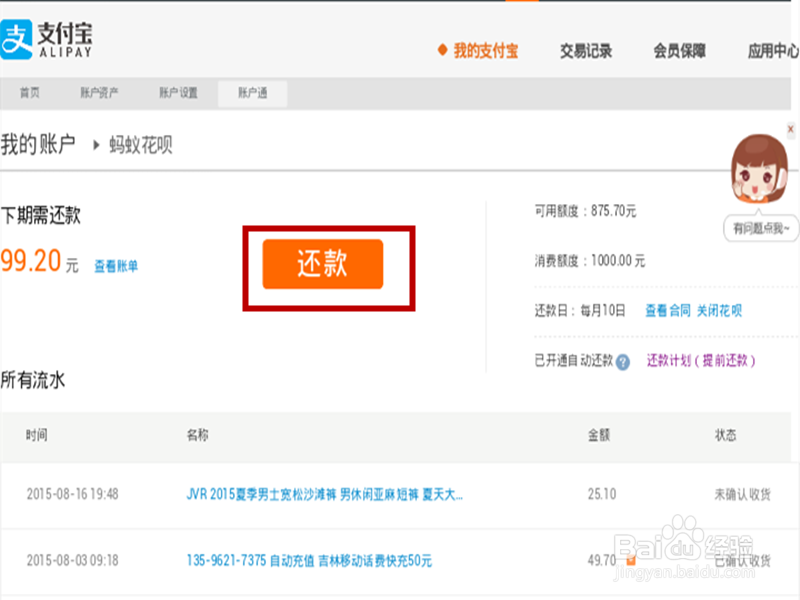Click the Alipay logo

pyautogui.click(x=46, y=40)
